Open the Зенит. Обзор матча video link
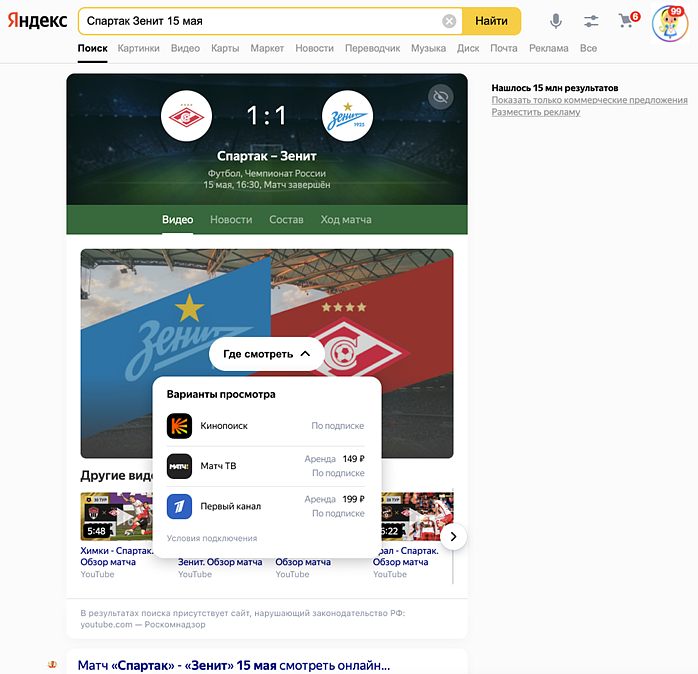The width and height of the screenshot is (698, 674). pyautogui.click(x=220, y=562)
